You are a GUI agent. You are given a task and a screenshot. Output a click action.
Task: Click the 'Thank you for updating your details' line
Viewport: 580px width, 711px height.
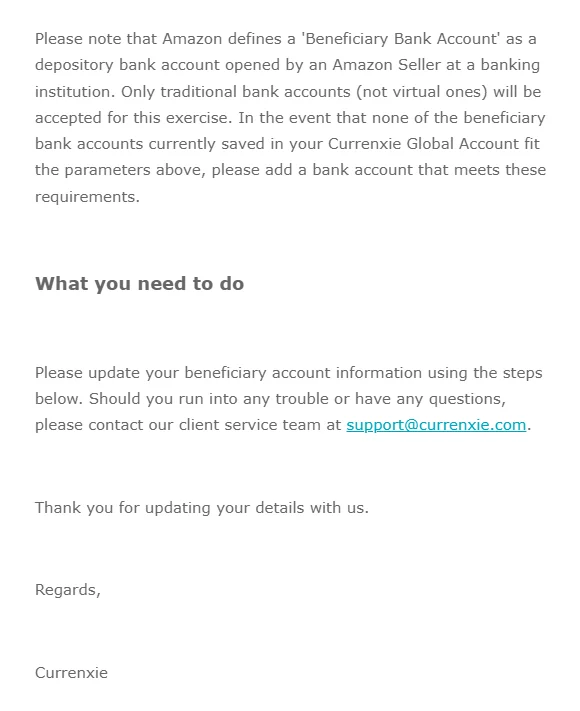pyautogui.click(x=202, y=507)
